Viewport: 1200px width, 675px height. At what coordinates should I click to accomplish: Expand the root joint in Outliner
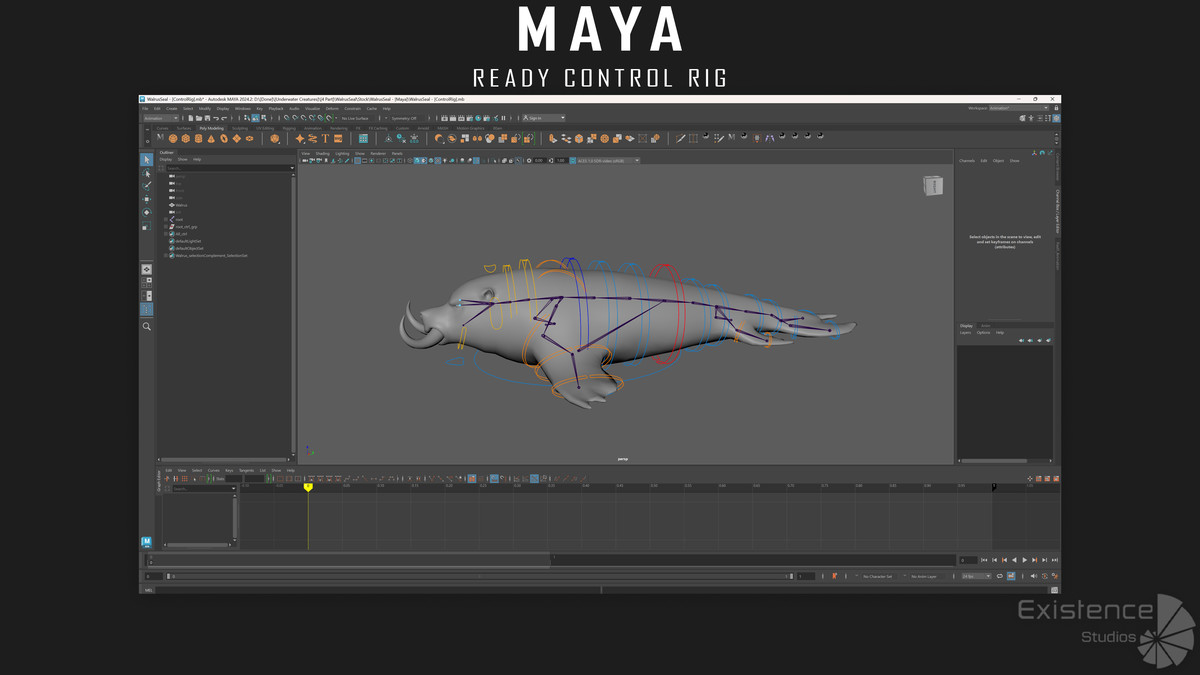coord(166,220)
